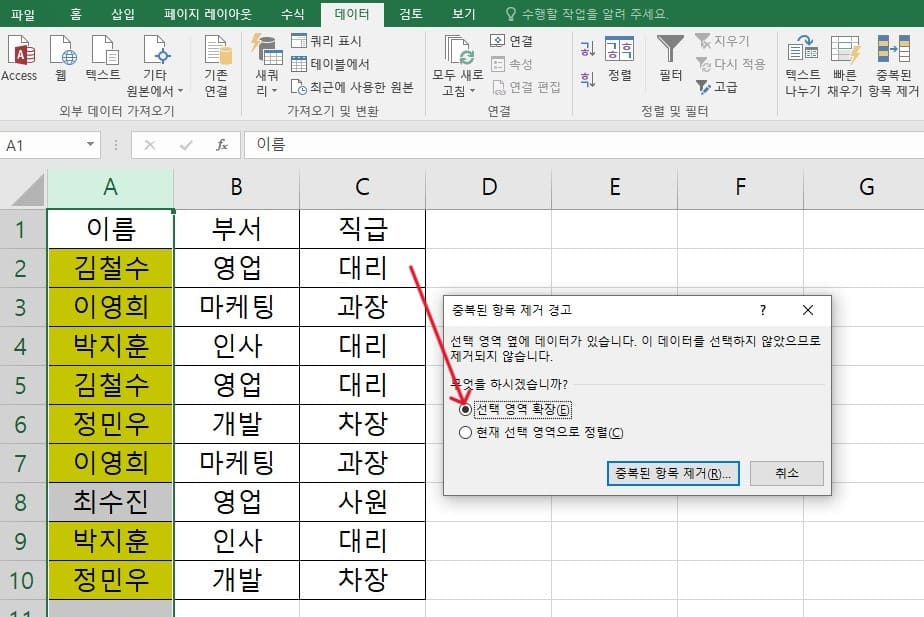Click the 중복된 항목 제거 ribbon icon
The height and width of the screenshot is (617, 924).
pos(893,57)
